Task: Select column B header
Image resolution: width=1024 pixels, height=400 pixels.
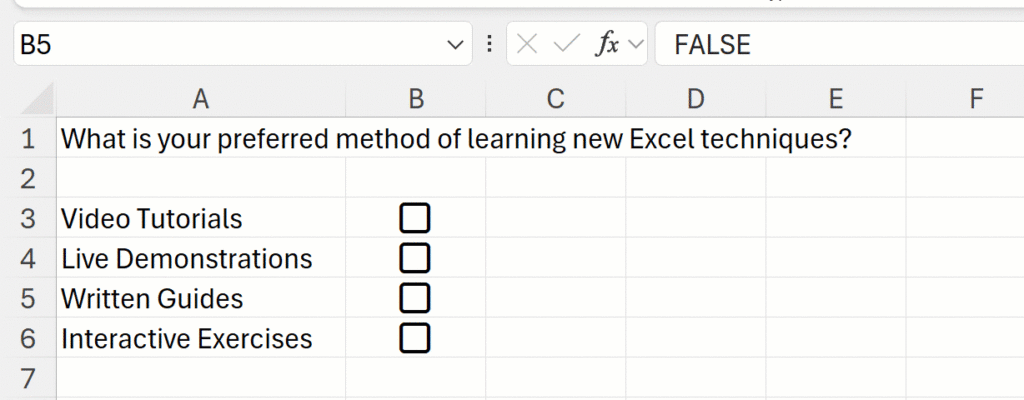Action: [x=416, y=99]
